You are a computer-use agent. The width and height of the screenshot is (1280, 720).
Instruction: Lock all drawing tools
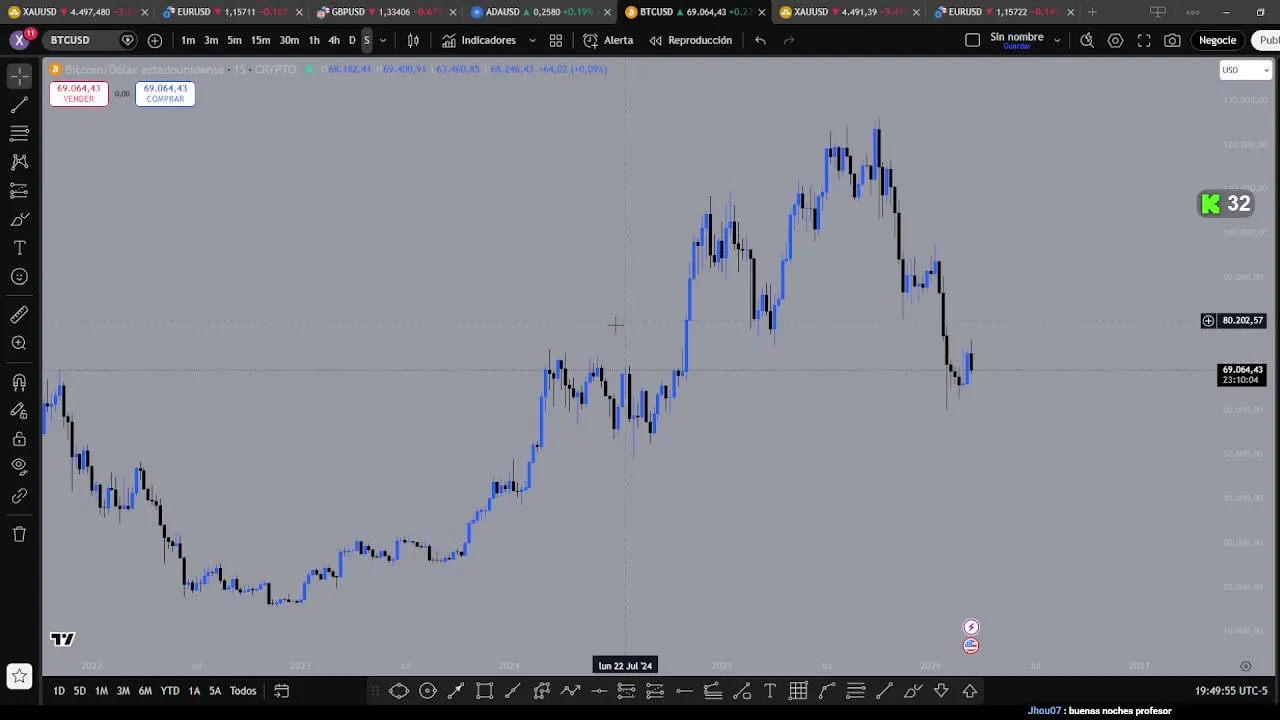click(x=19, y=439)
